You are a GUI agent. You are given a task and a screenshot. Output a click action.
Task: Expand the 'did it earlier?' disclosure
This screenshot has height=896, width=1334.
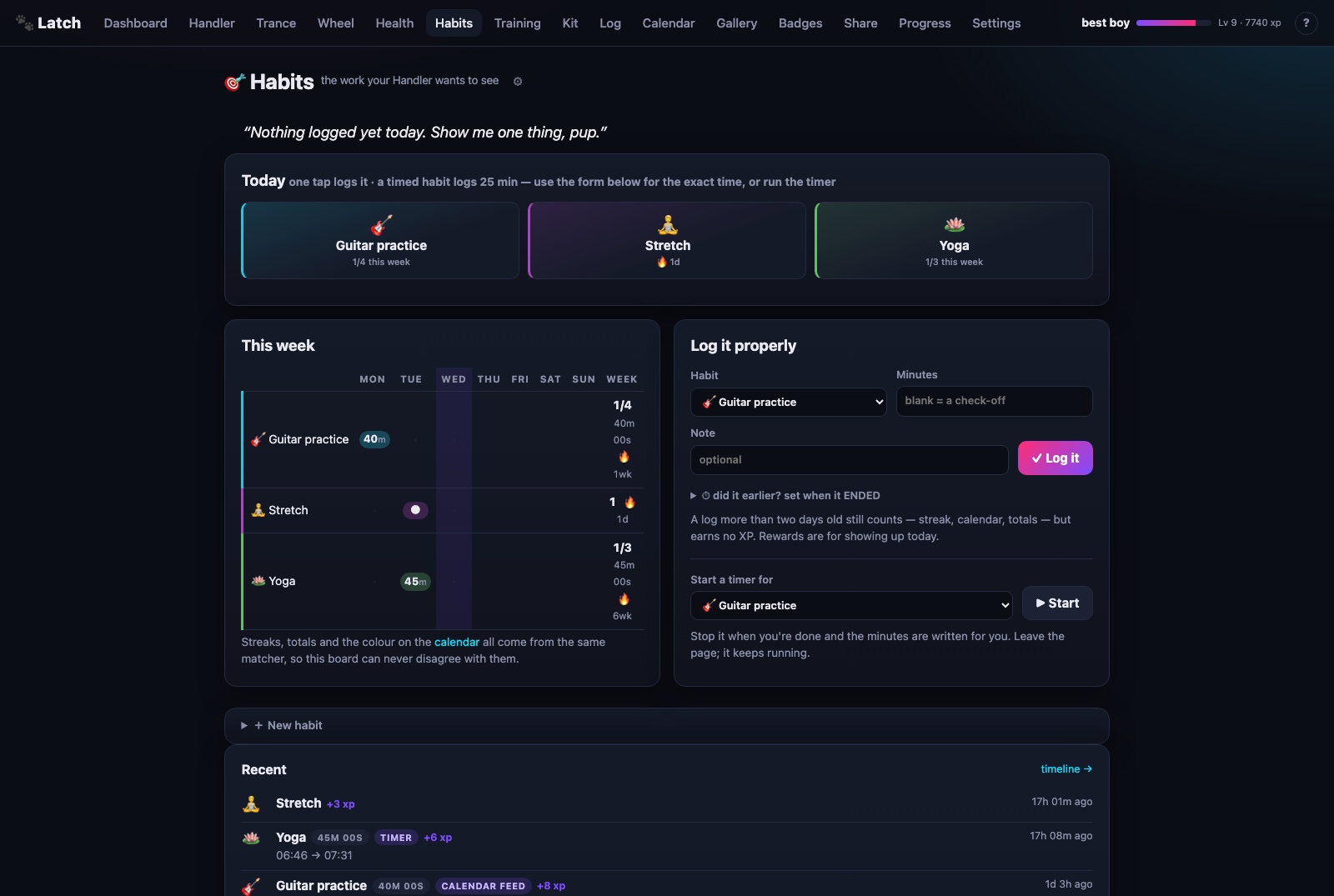[785, 495]
